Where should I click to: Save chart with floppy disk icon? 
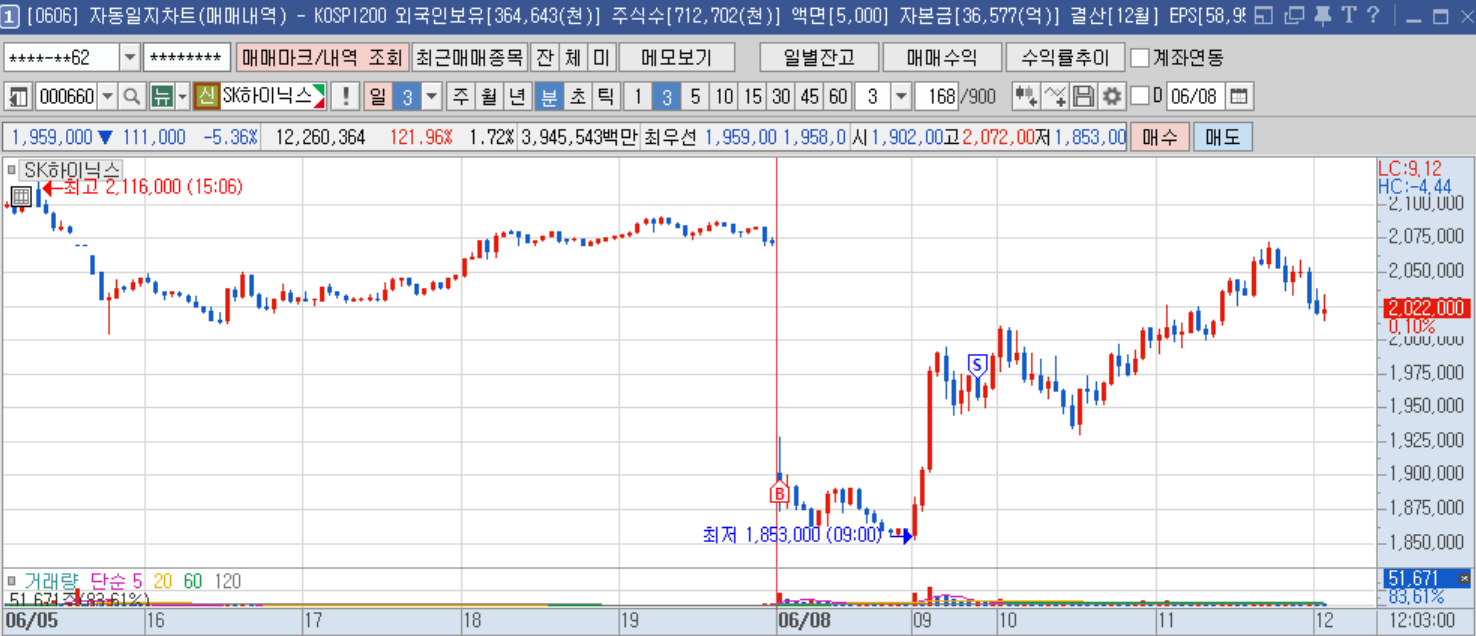pos(1083,97)
